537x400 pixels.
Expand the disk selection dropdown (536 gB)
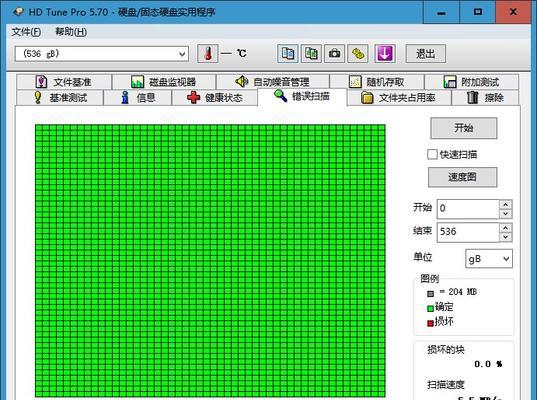click(x=102, y=54)
